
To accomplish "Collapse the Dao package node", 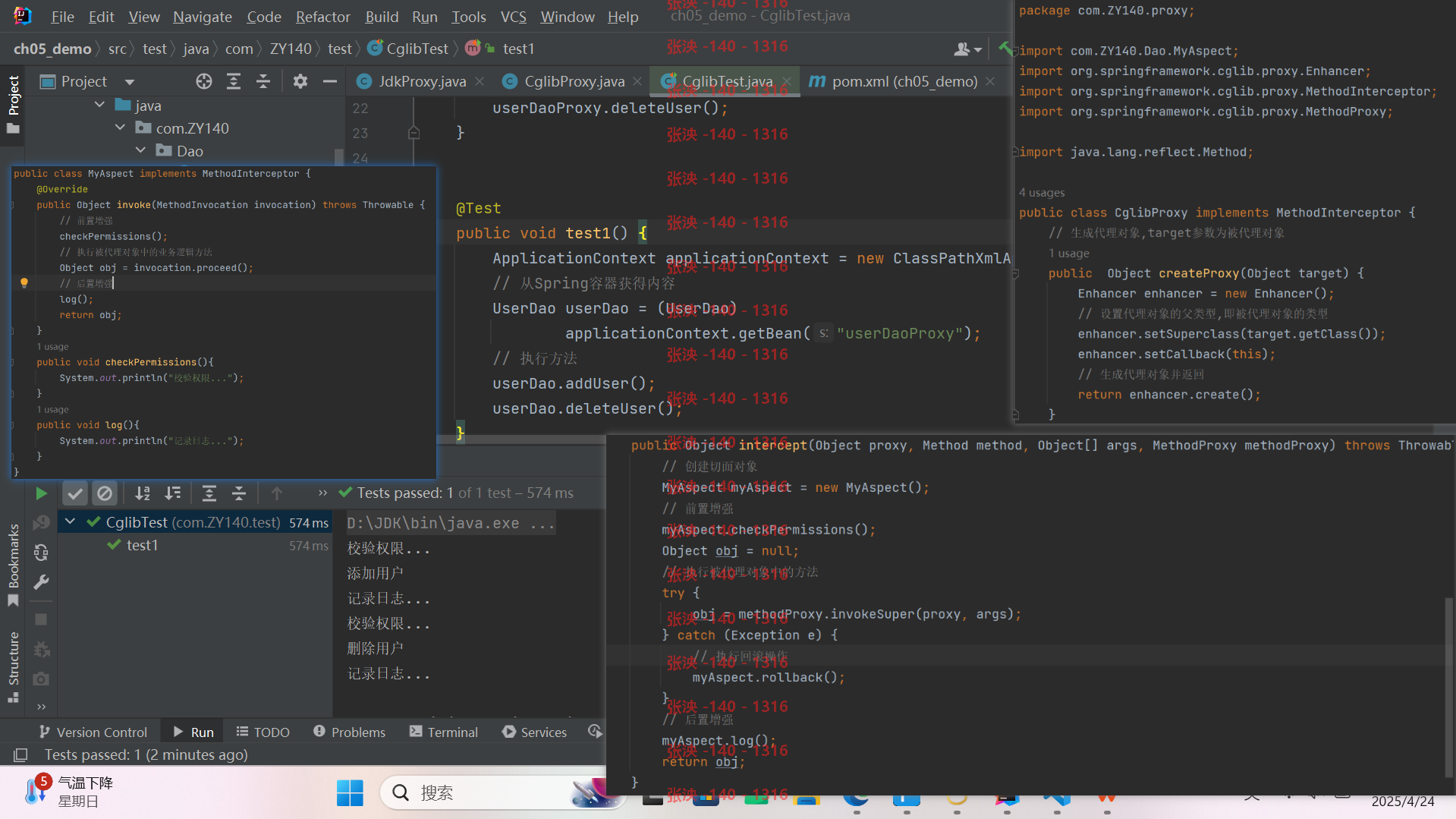I will point(140,150).
